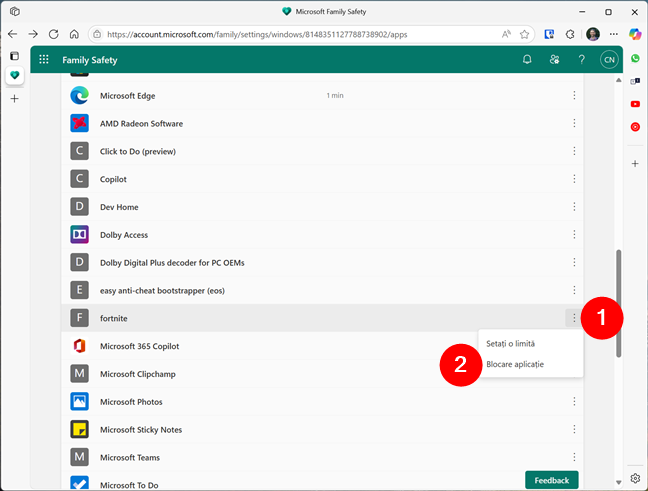
Task: Click the scrollbar down arrow
Action: click(619, 482)
